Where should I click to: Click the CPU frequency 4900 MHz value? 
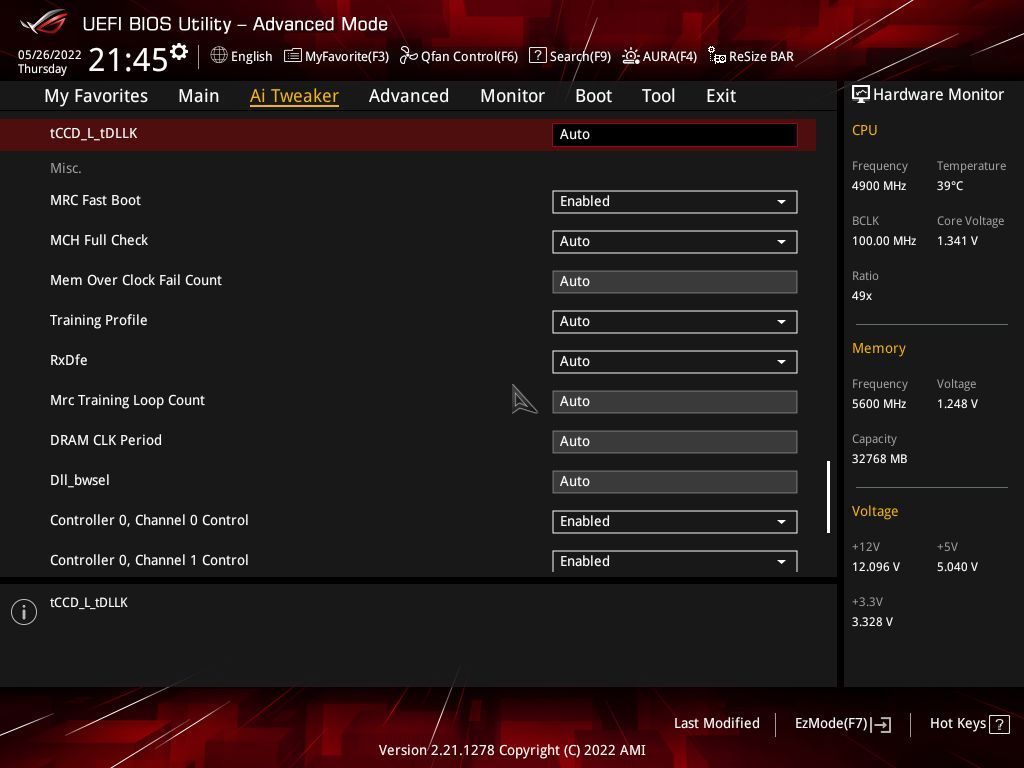click(x=878, y=186)
